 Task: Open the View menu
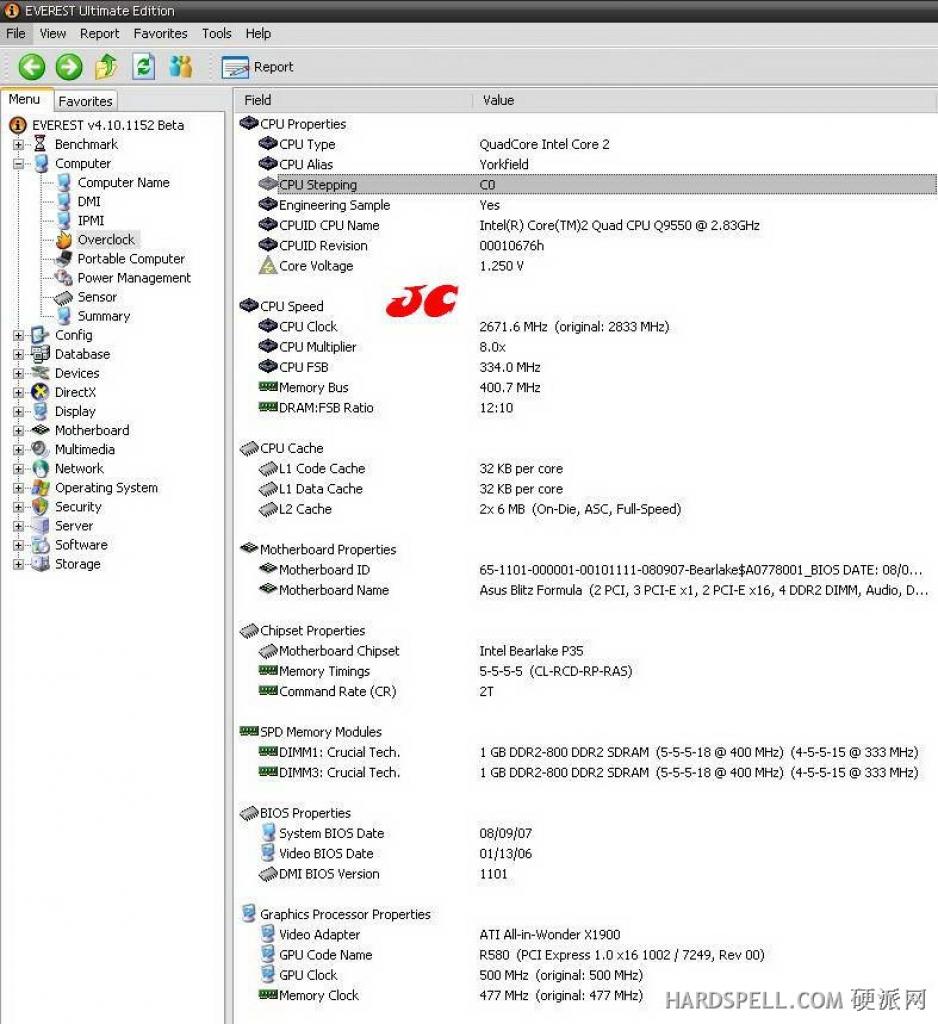tap(52, 33)
